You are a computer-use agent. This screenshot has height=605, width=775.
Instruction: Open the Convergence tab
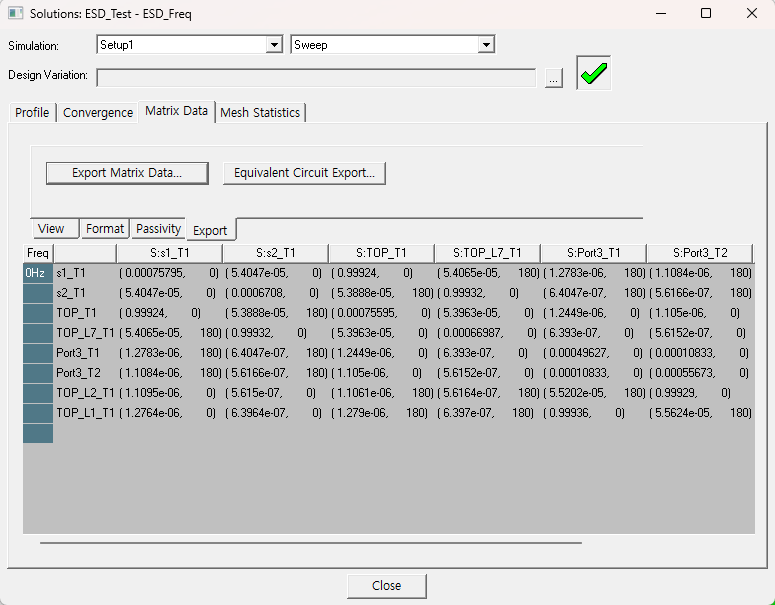pyautogui.click(x=98, y=112)
